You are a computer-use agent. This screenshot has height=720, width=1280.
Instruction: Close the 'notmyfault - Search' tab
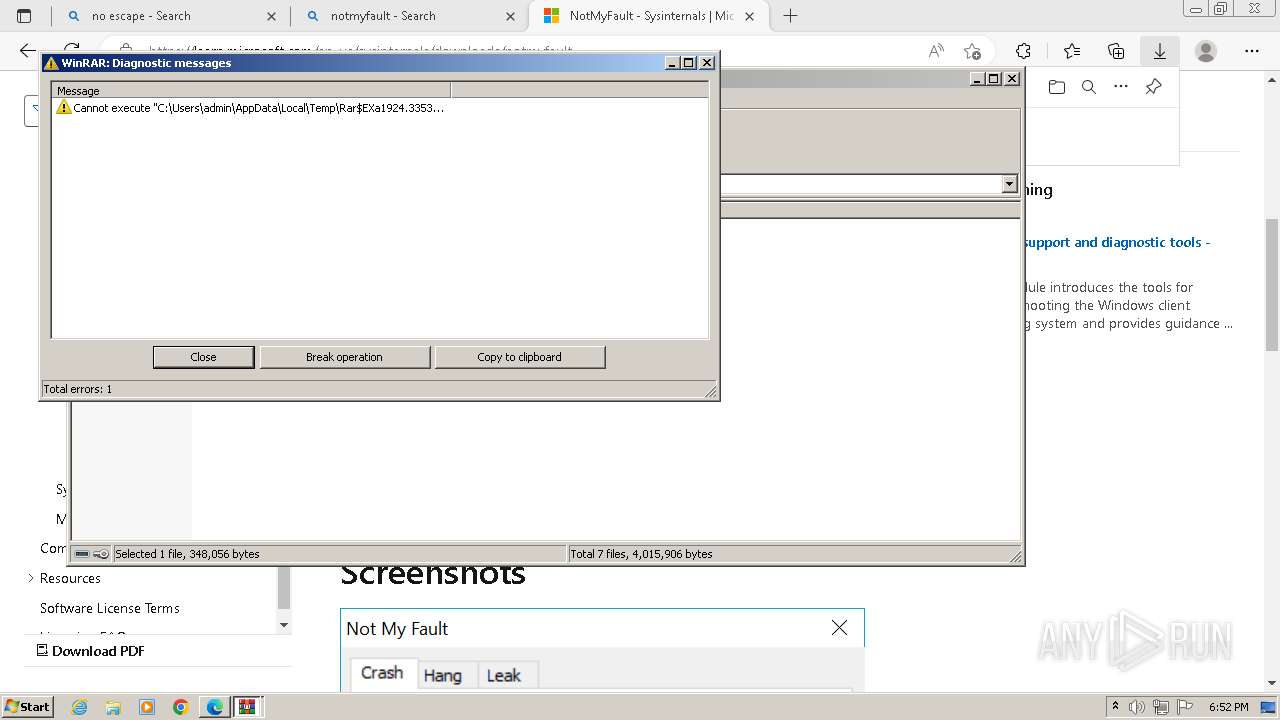511,16
